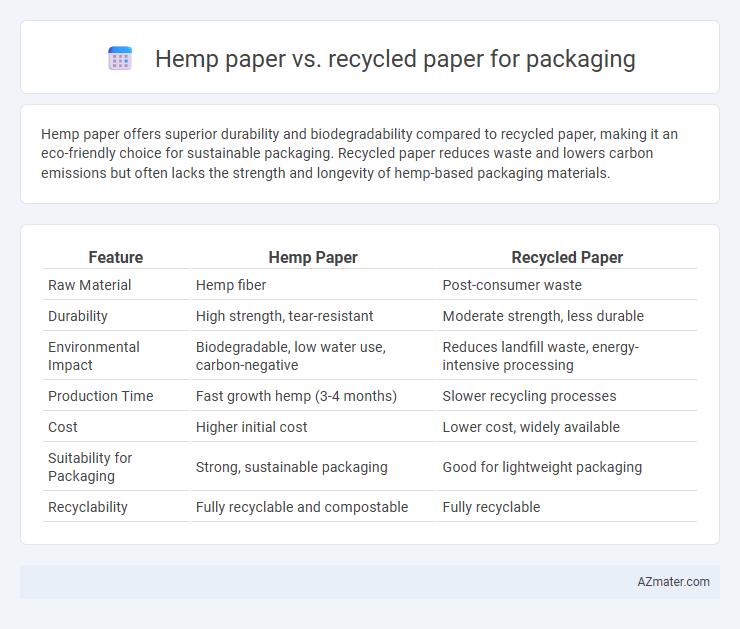Select the 'Hemp fiber' cell
This screenshot has height=629, width=740.
tap(231, 285)
